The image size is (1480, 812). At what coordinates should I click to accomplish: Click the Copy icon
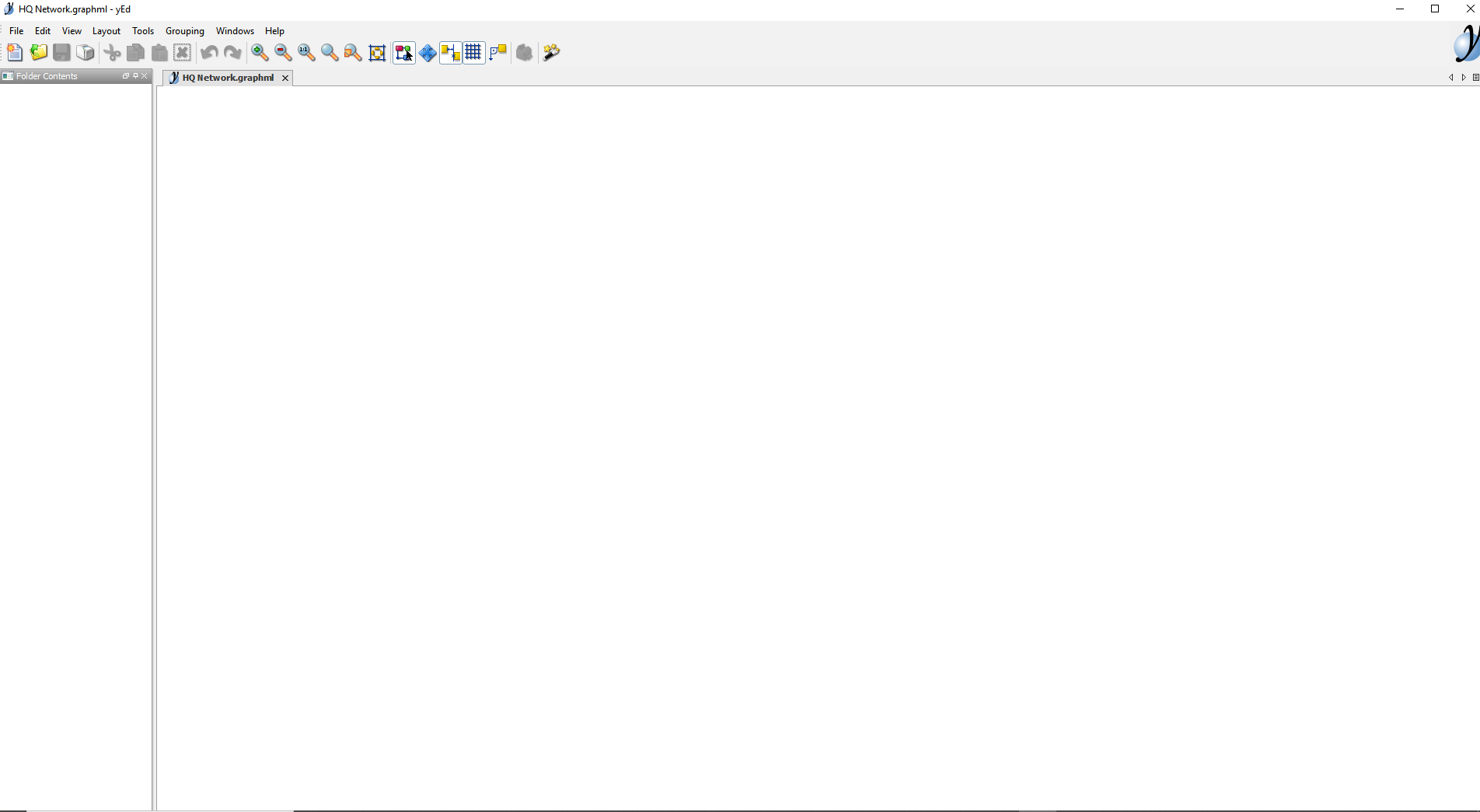pos(135,53)
